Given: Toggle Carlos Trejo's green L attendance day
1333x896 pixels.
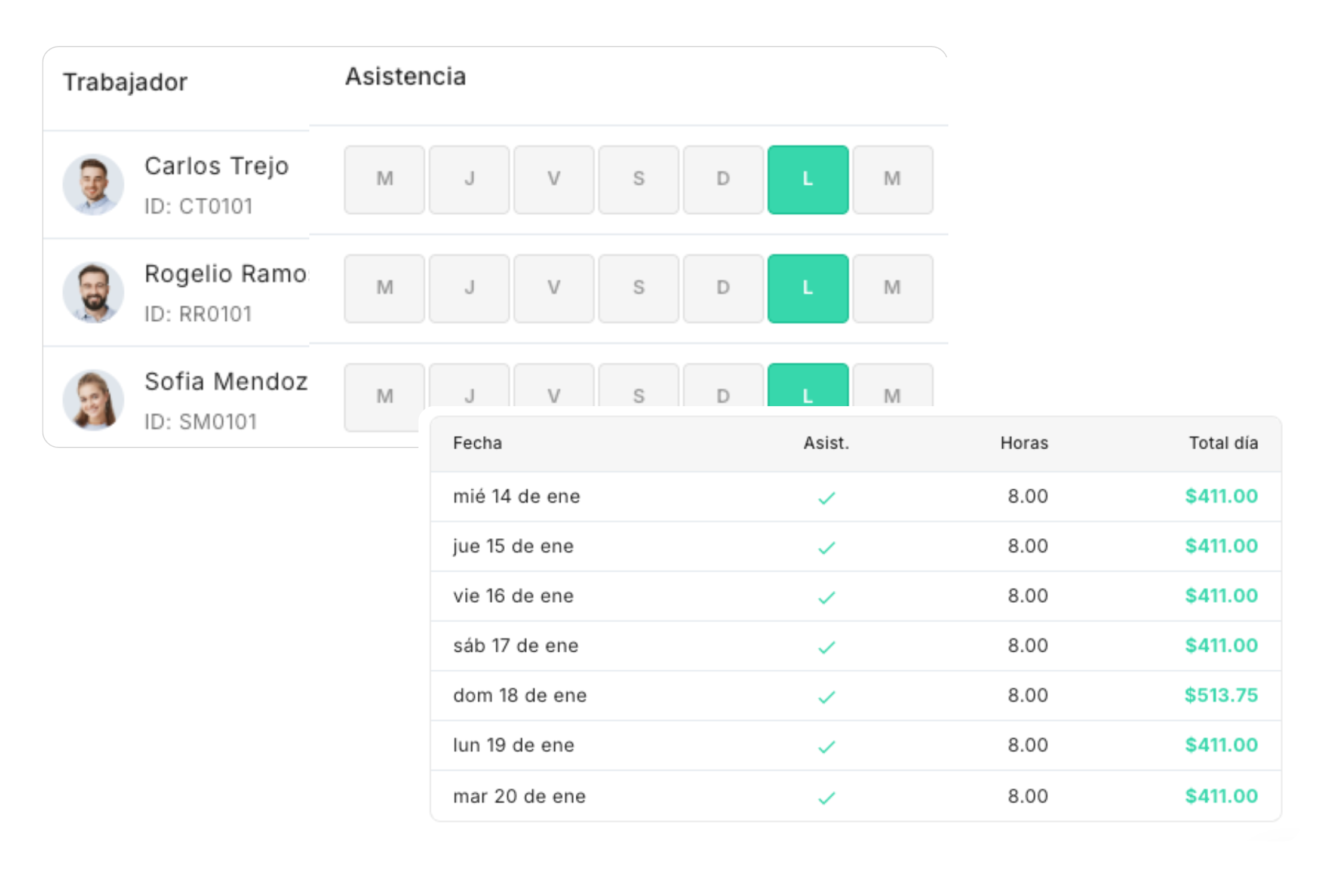Looking at the screenshot, I should pos(807,179).
